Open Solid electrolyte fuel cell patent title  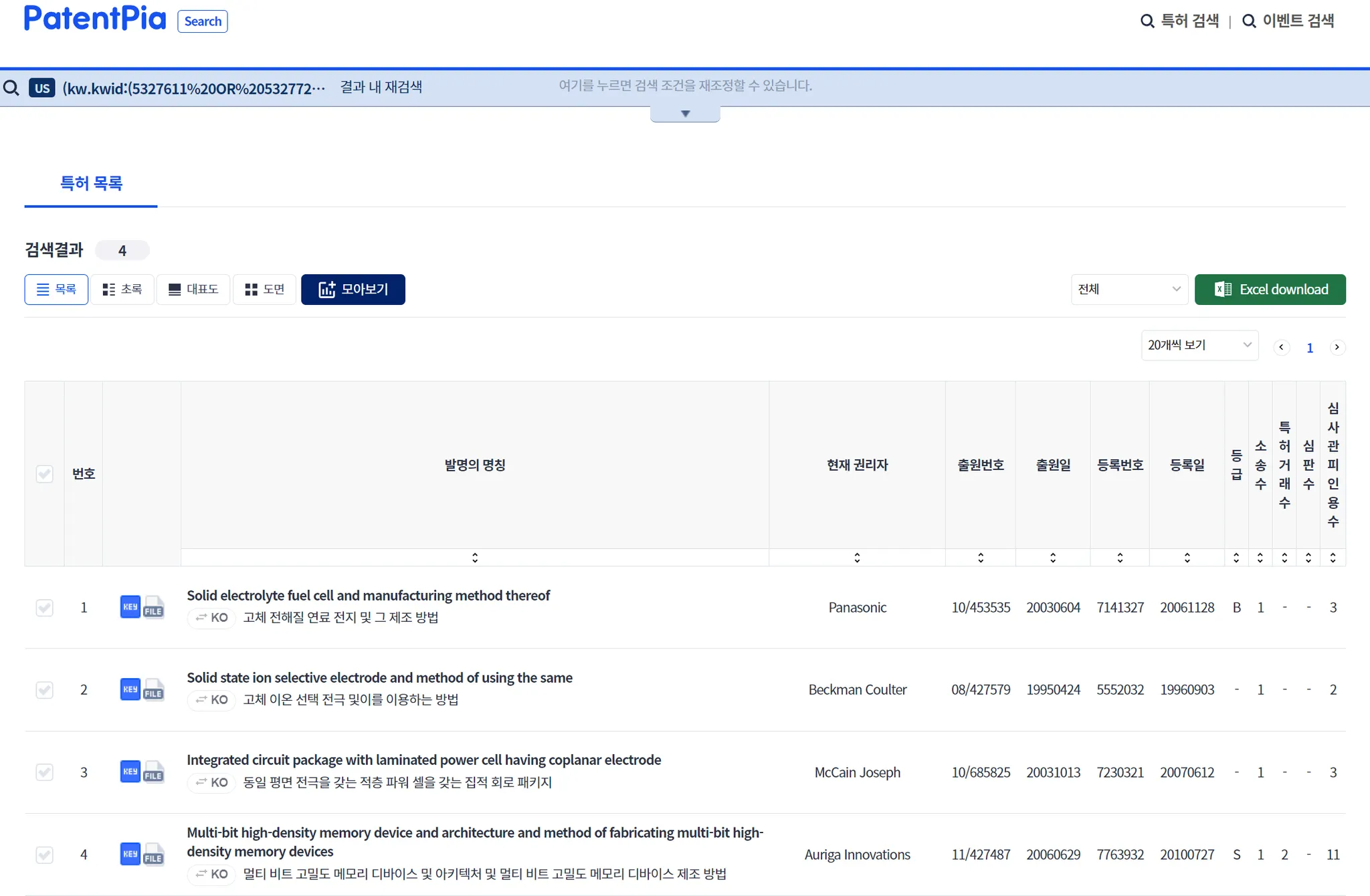pyautogui.click(x=368, y=595)
